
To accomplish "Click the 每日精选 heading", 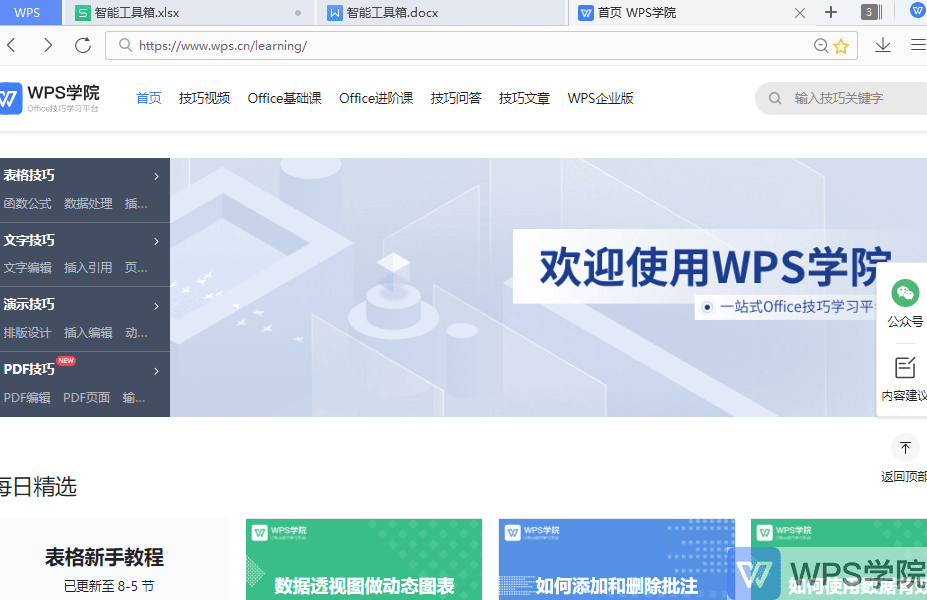I will click(38, 487).
